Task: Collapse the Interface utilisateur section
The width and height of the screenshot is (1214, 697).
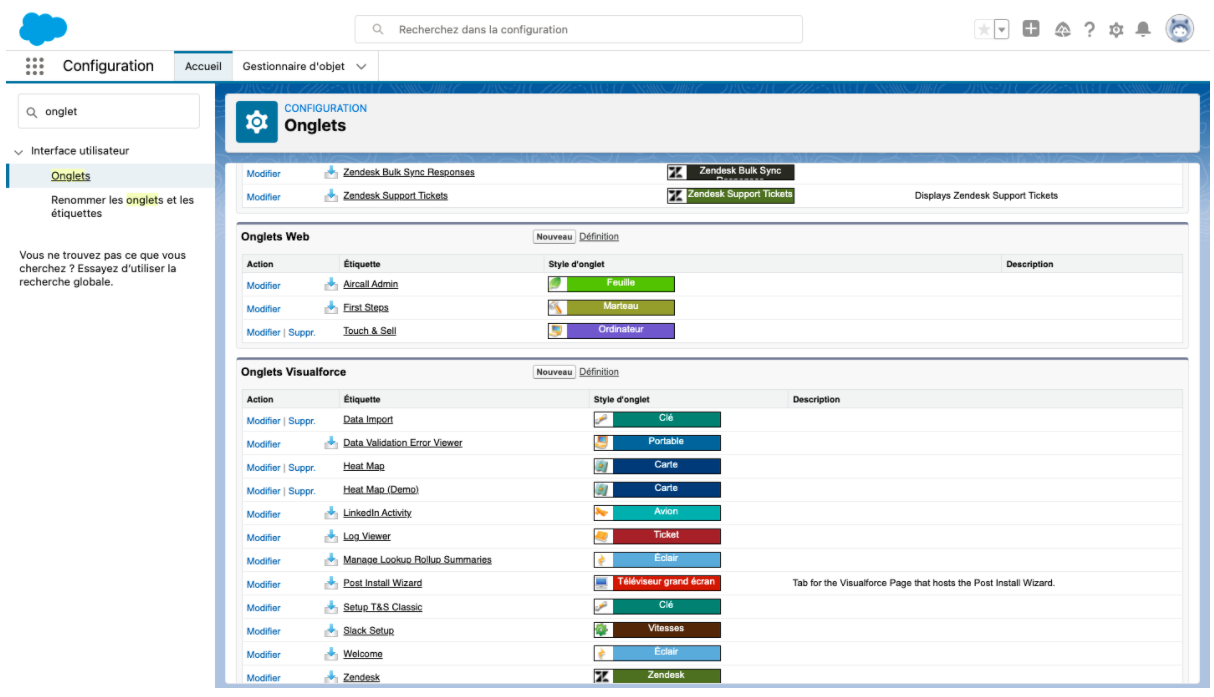Action: pyautogui.click(x=19, y=152)
